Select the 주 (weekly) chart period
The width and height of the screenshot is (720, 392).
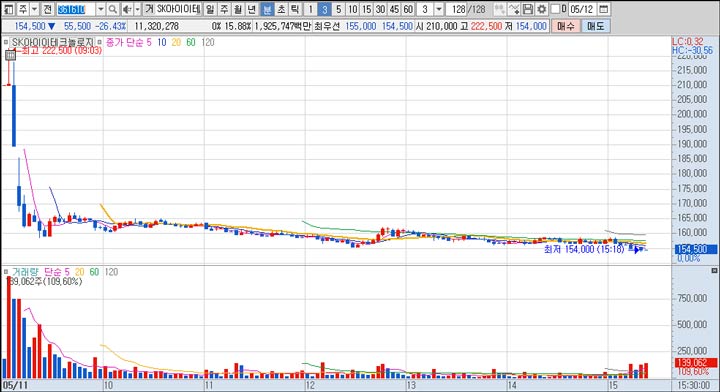click(x=224, y=9)
